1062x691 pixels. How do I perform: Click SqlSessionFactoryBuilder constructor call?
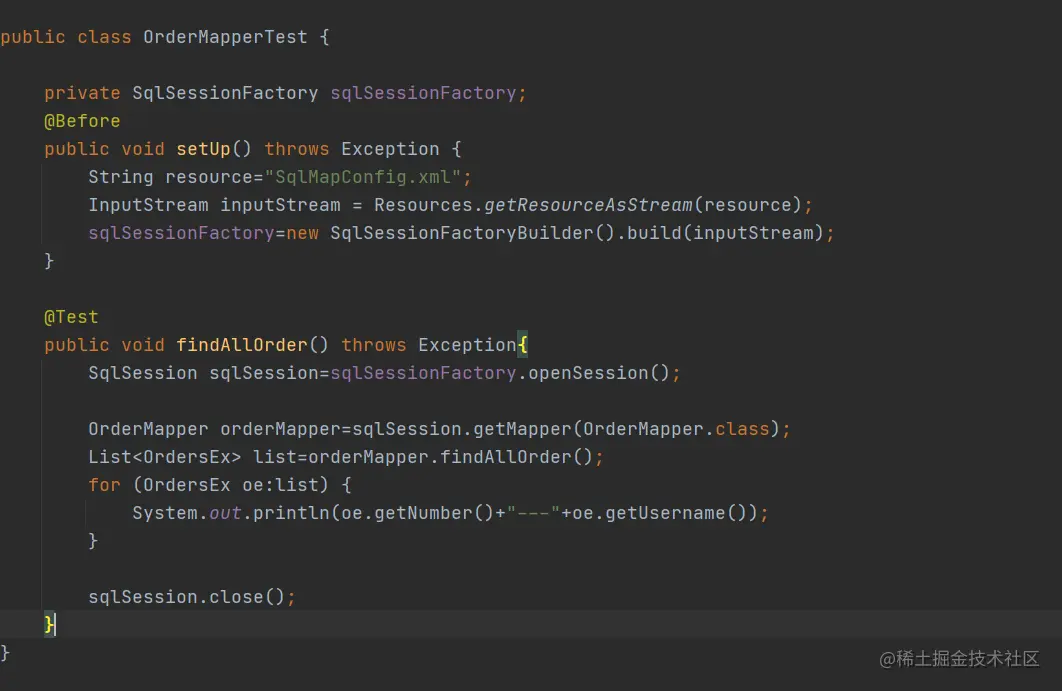click(461, 233)
